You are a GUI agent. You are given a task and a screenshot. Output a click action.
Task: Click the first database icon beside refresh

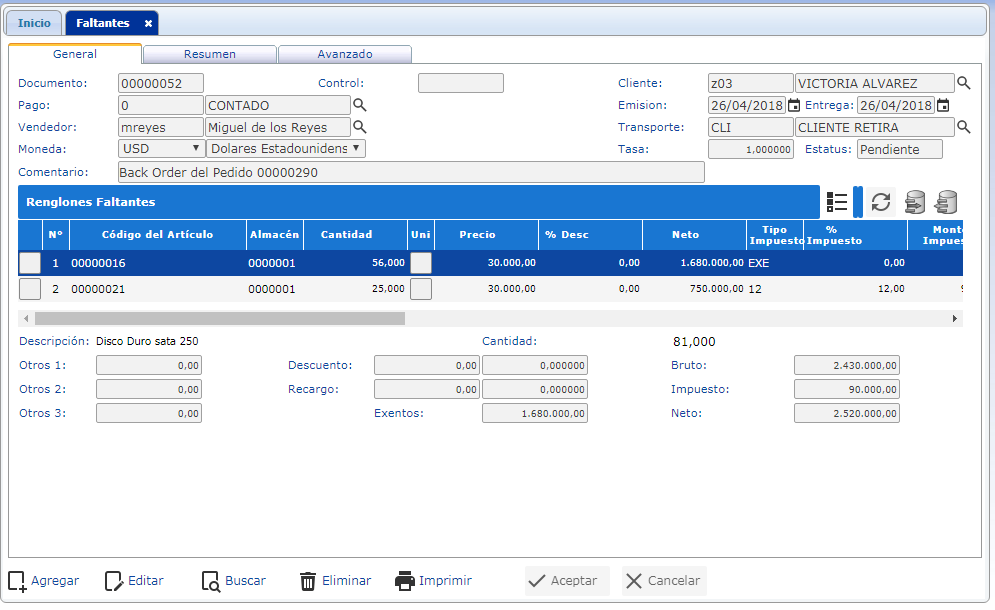(x=914, y=202)
